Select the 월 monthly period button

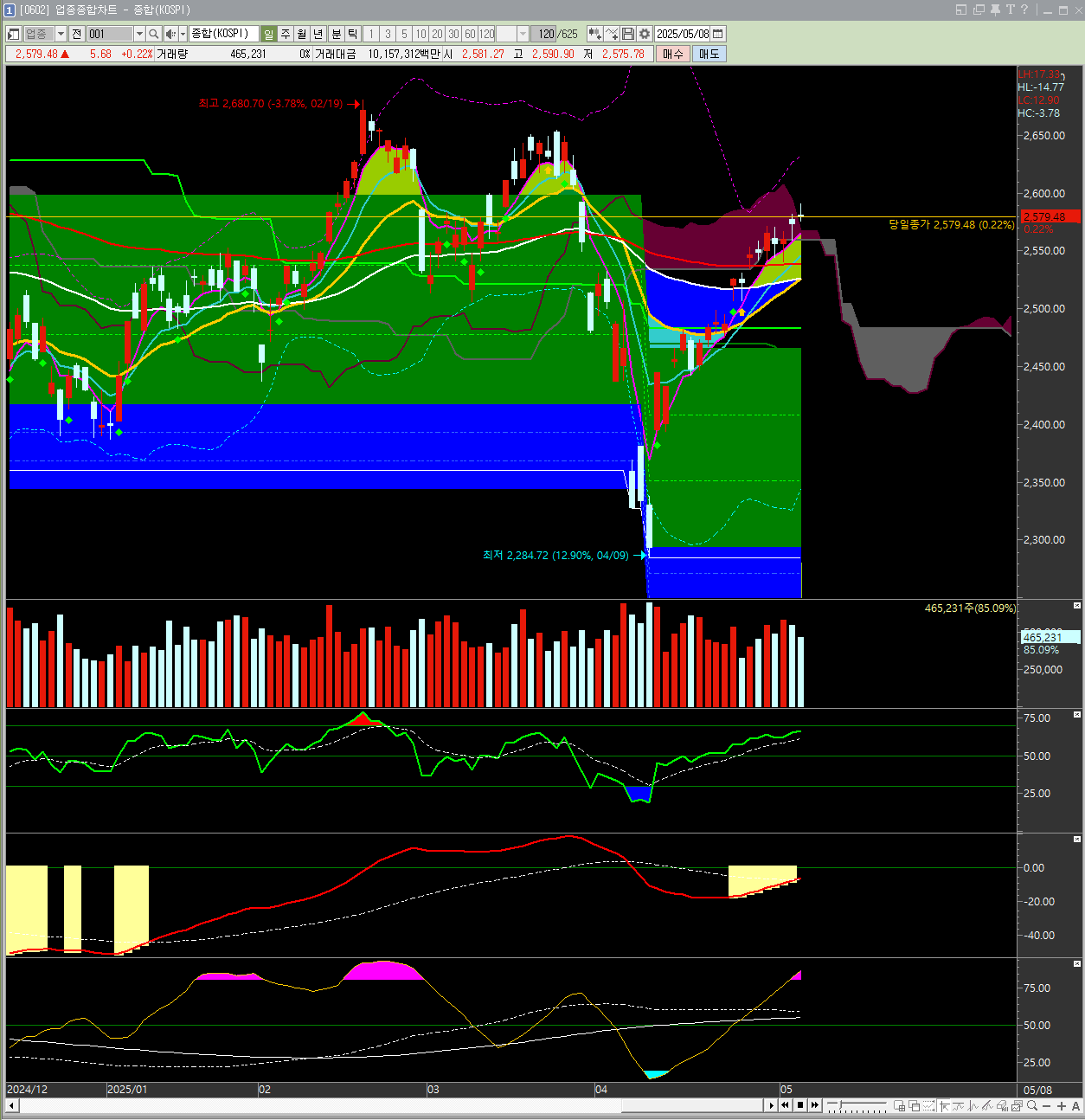(302, 34)
